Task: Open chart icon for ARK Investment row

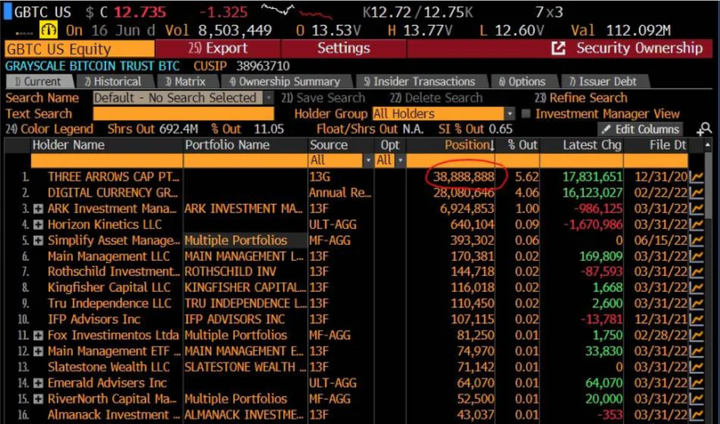Action: [x=697, y=209]
